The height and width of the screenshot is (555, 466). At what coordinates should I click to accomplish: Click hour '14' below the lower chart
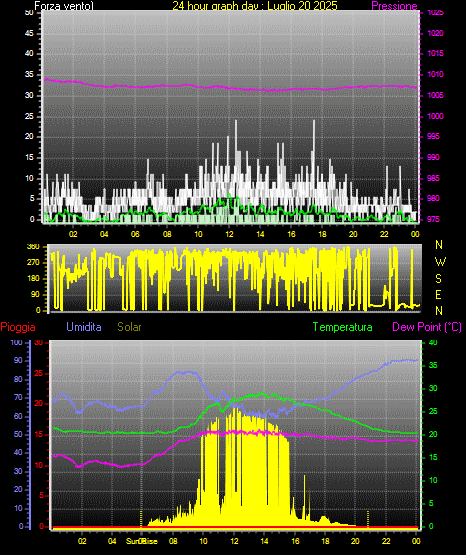(264, 541)
